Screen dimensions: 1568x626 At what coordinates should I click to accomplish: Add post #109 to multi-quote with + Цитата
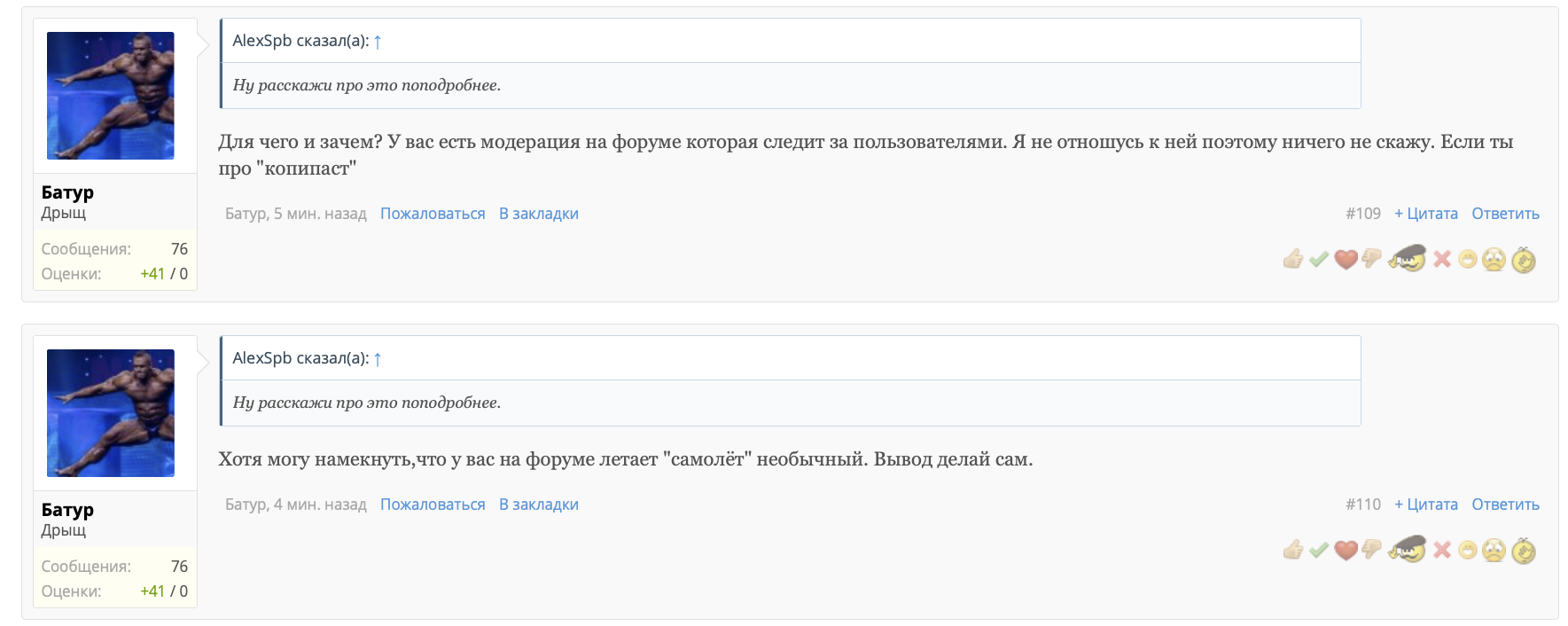click(1425, 214)
